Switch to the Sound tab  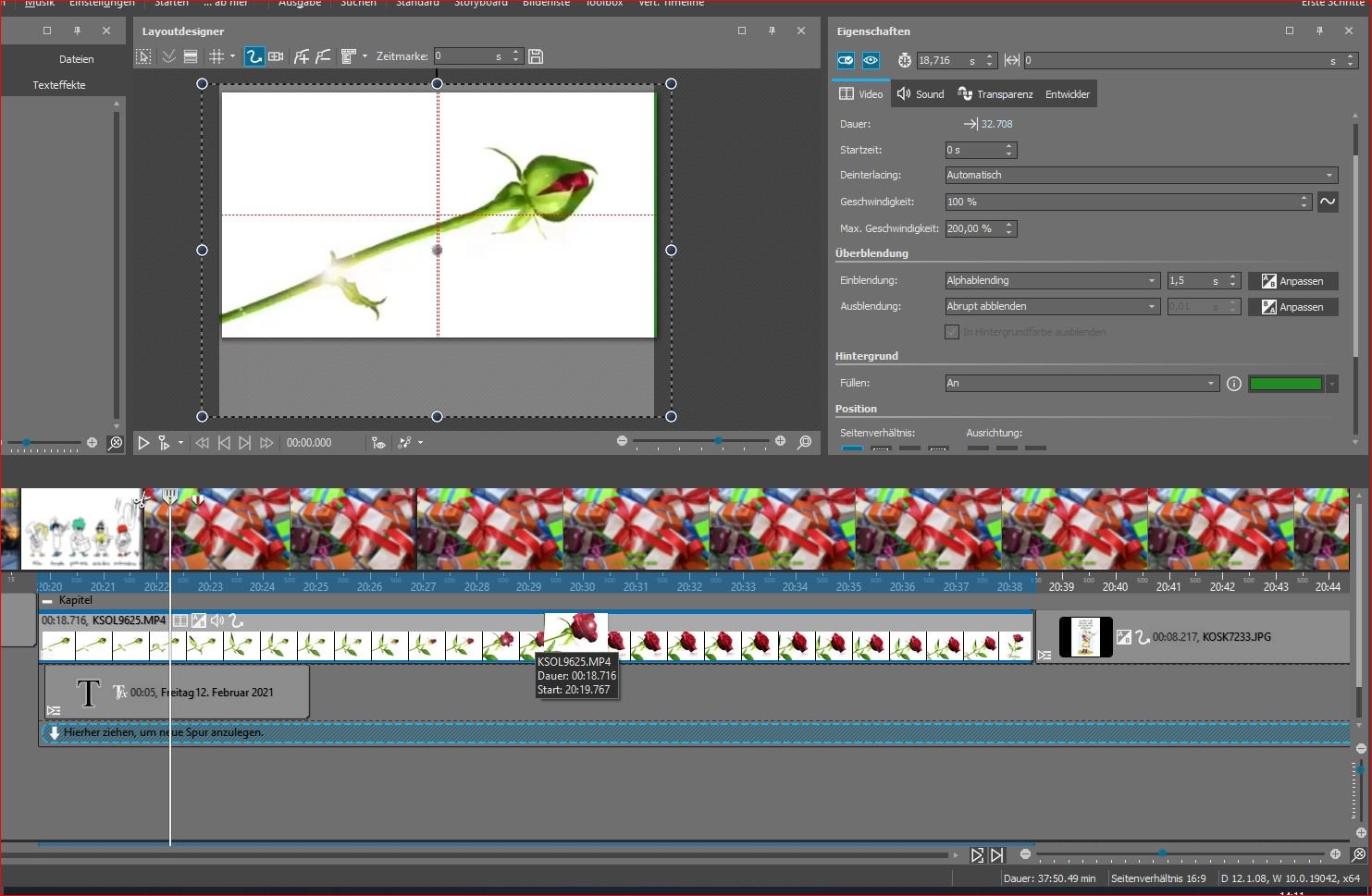coord(921,94)
